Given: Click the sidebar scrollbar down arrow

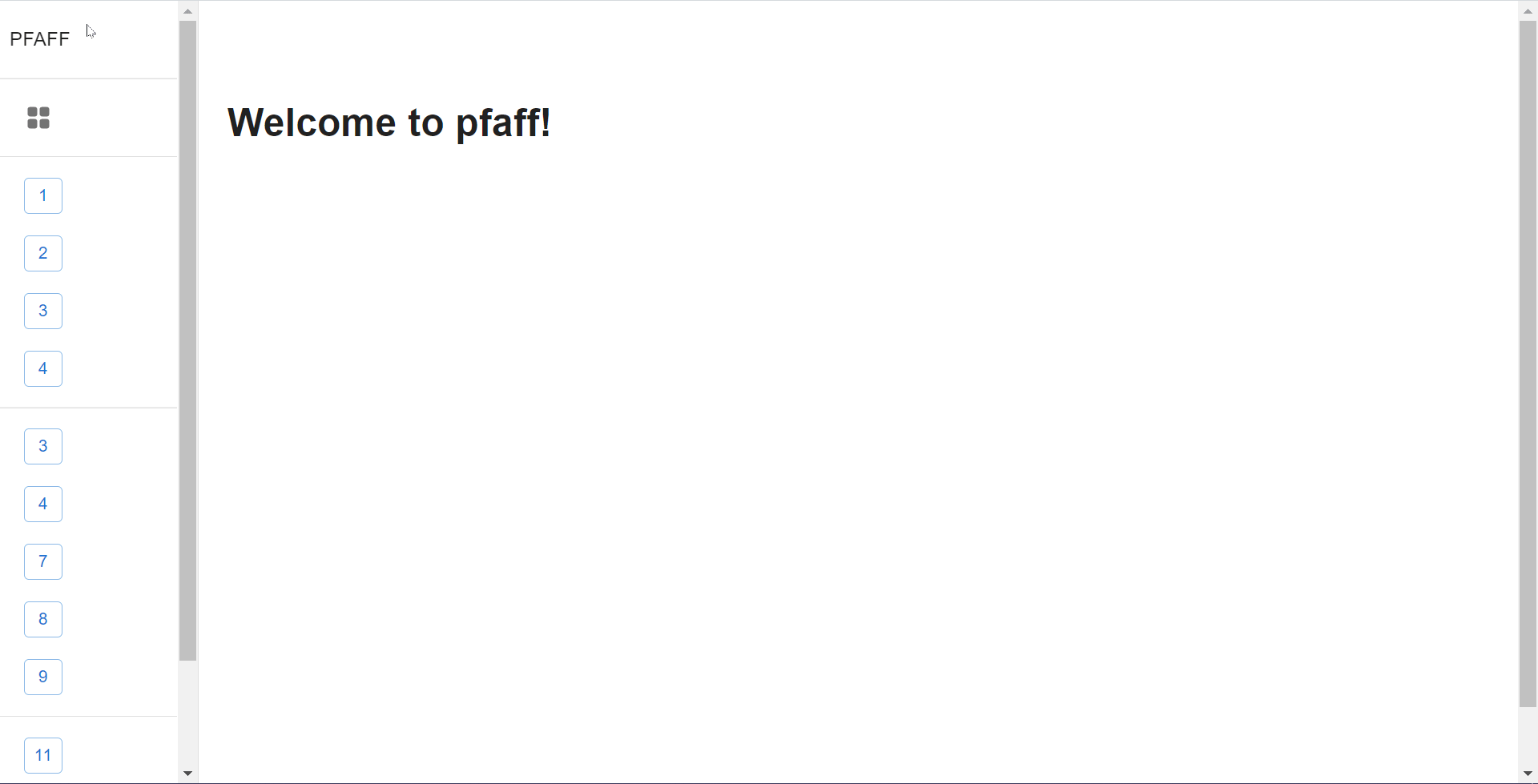Looking at the screenshot, I should pyautogui.click(x=188, y=774).
